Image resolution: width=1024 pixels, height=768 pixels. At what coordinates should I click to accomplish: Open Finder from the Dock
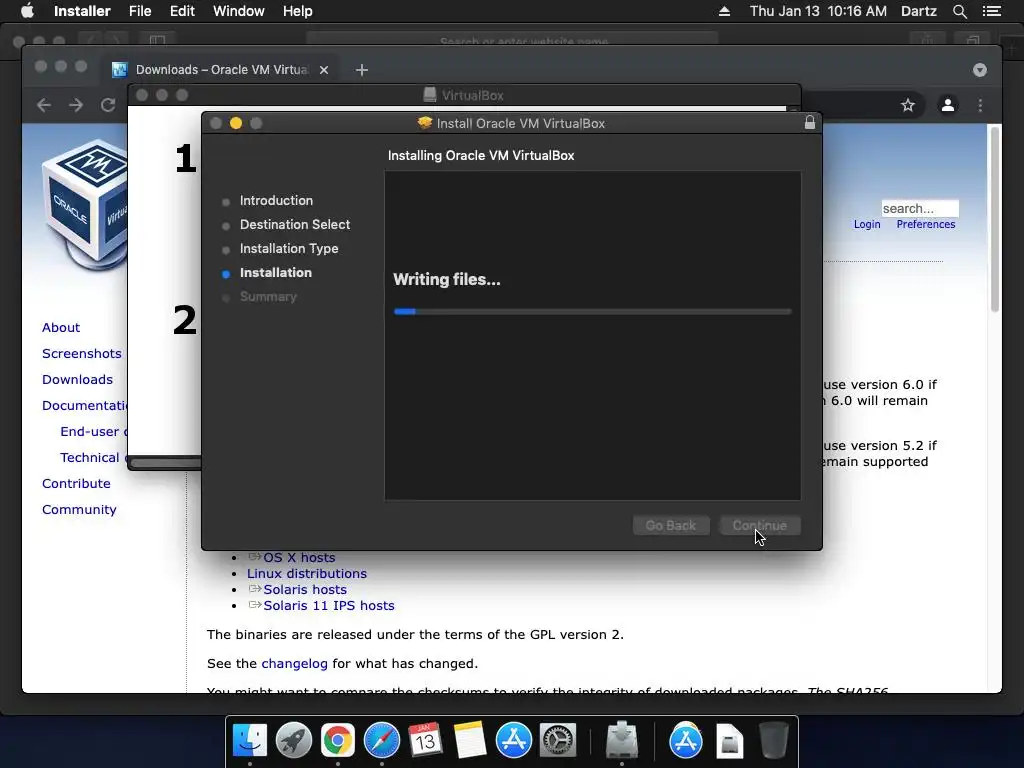[249, 741]
